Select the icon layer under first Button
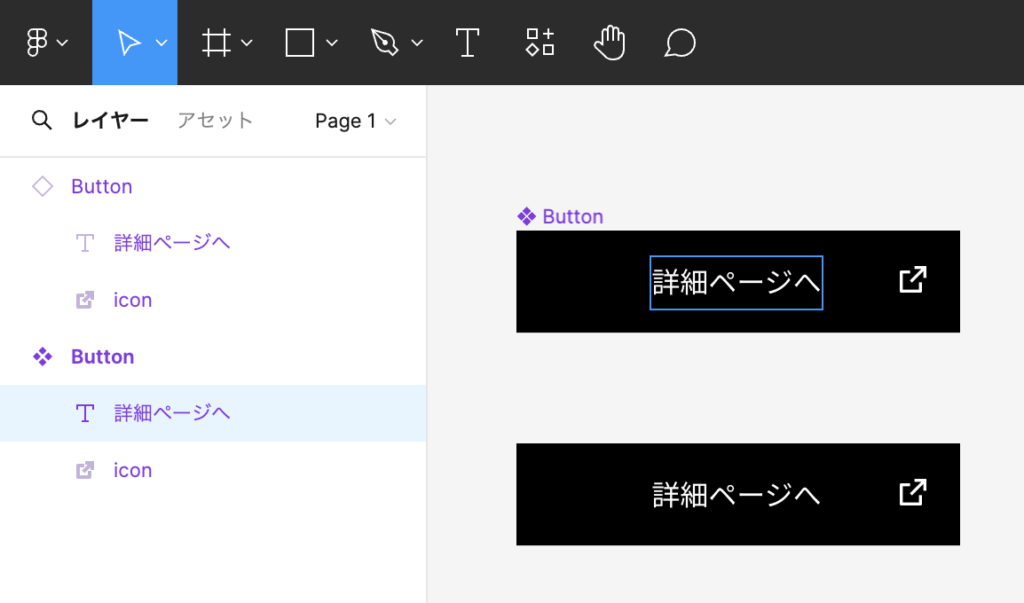 click(132, 300)
